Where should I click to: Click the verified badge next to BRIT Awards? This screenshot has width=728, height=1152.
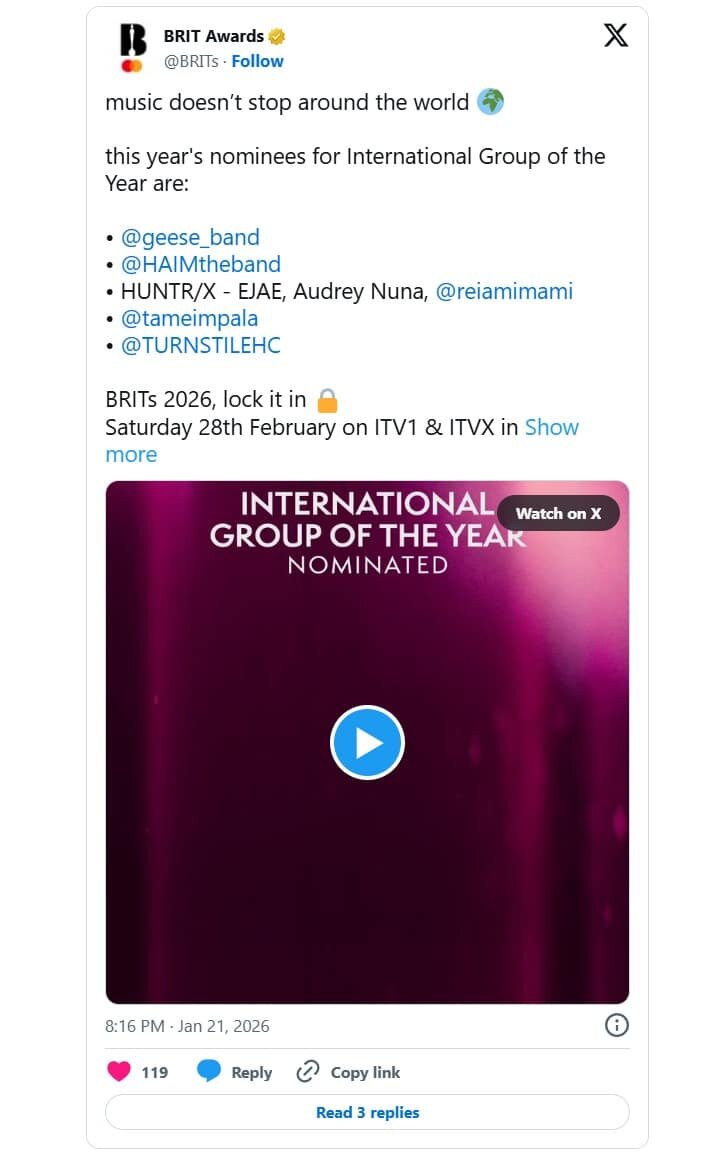pyautogui.click(x=275, y=35)
